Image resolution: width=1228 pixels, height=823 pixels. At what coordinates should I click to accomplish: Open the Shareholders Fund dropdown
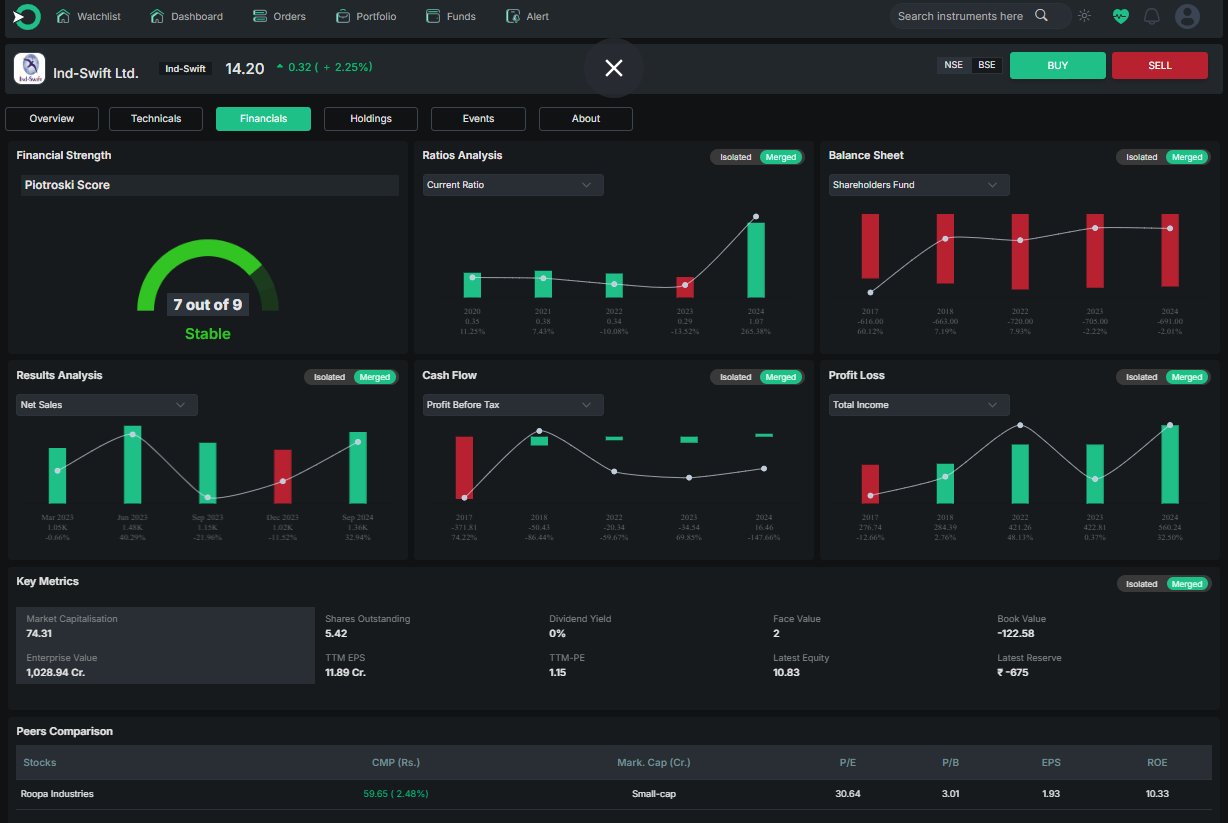[919, 185]
